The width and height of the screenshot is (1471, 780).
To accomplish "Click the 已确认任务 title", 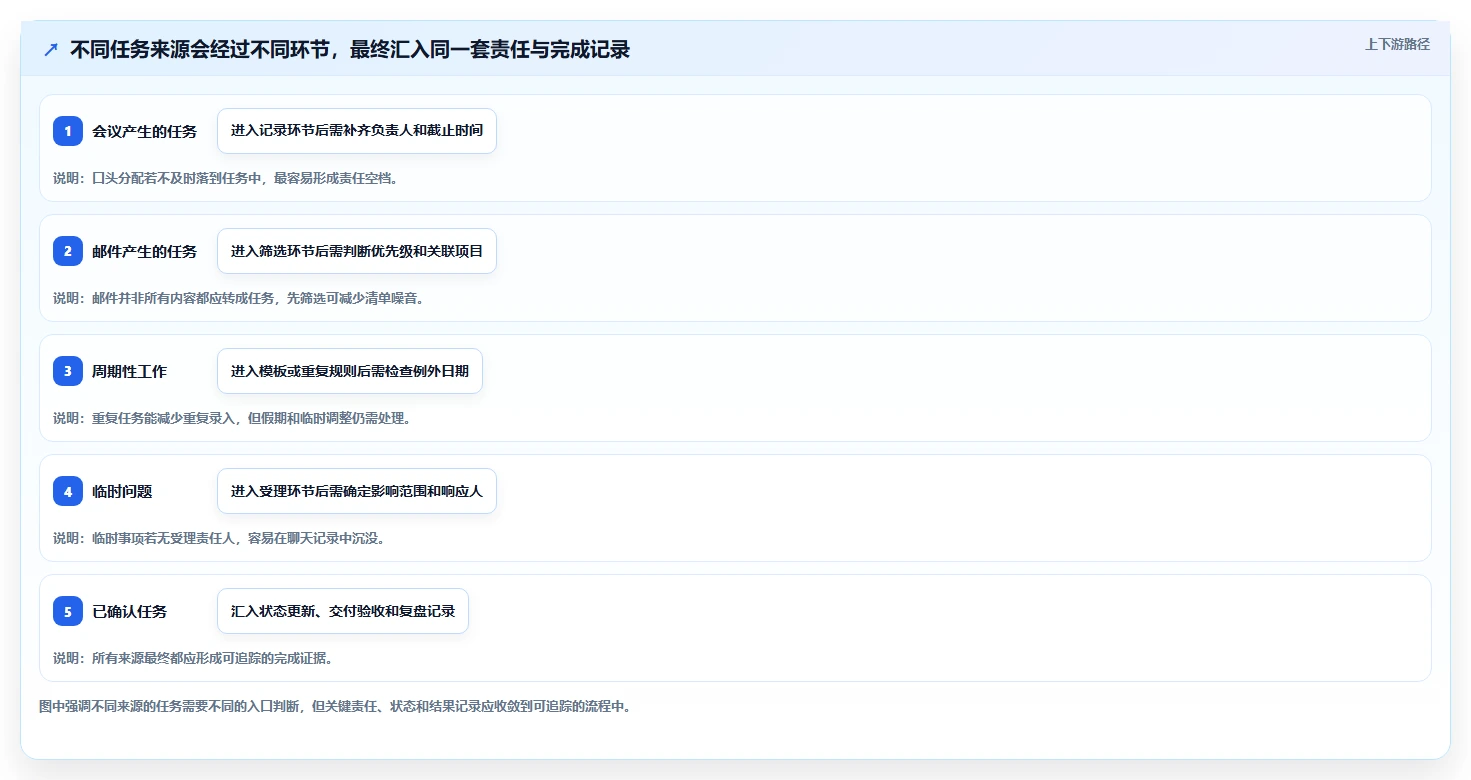I will (130, 611).
